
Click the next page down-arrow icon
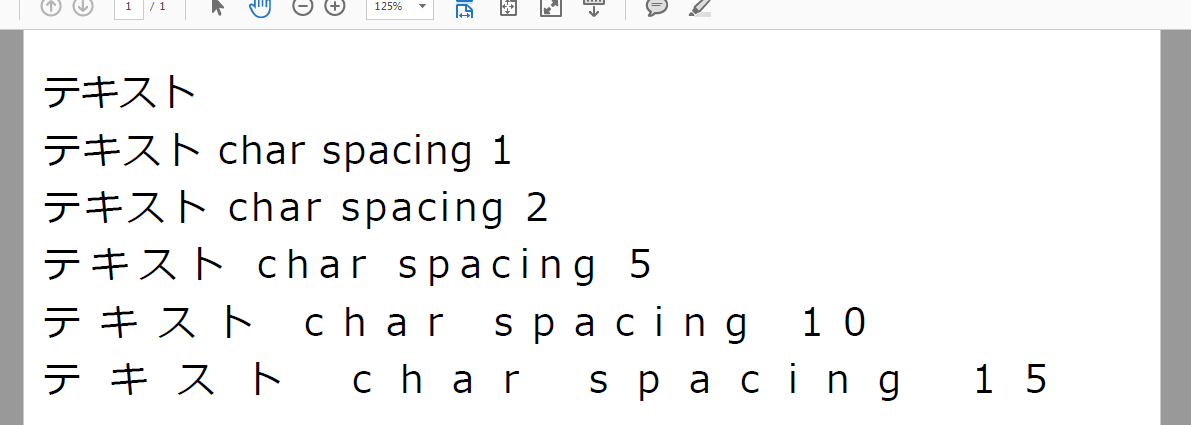(83, 8)
